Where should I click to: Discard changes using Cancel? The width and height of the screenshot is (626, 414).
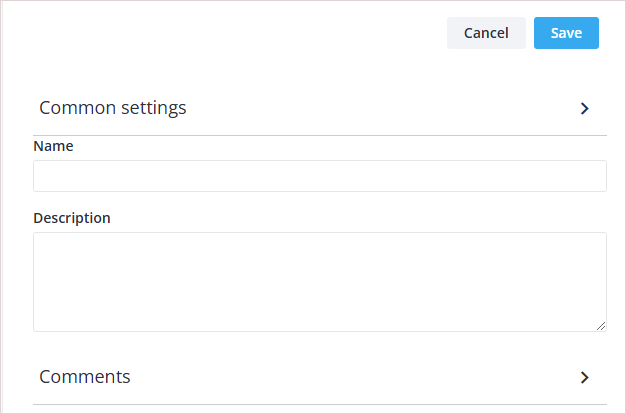click(486, 33)
